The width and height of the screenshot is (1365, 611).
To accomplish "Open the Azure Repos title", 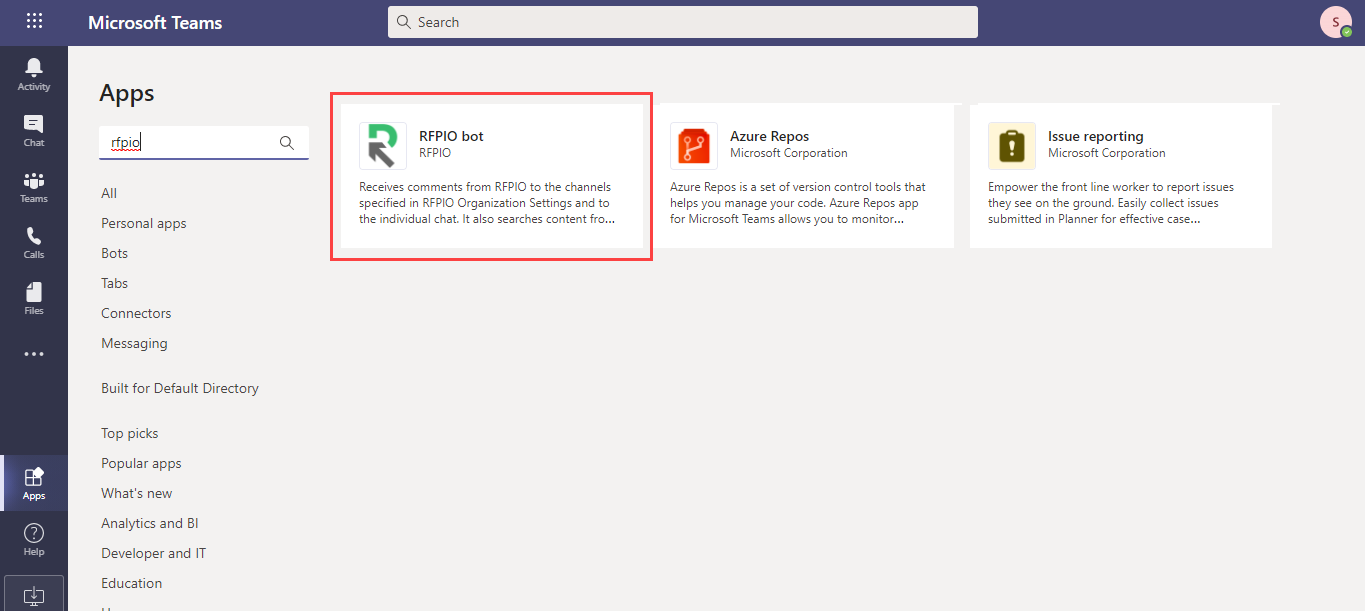I will point(769,136).
